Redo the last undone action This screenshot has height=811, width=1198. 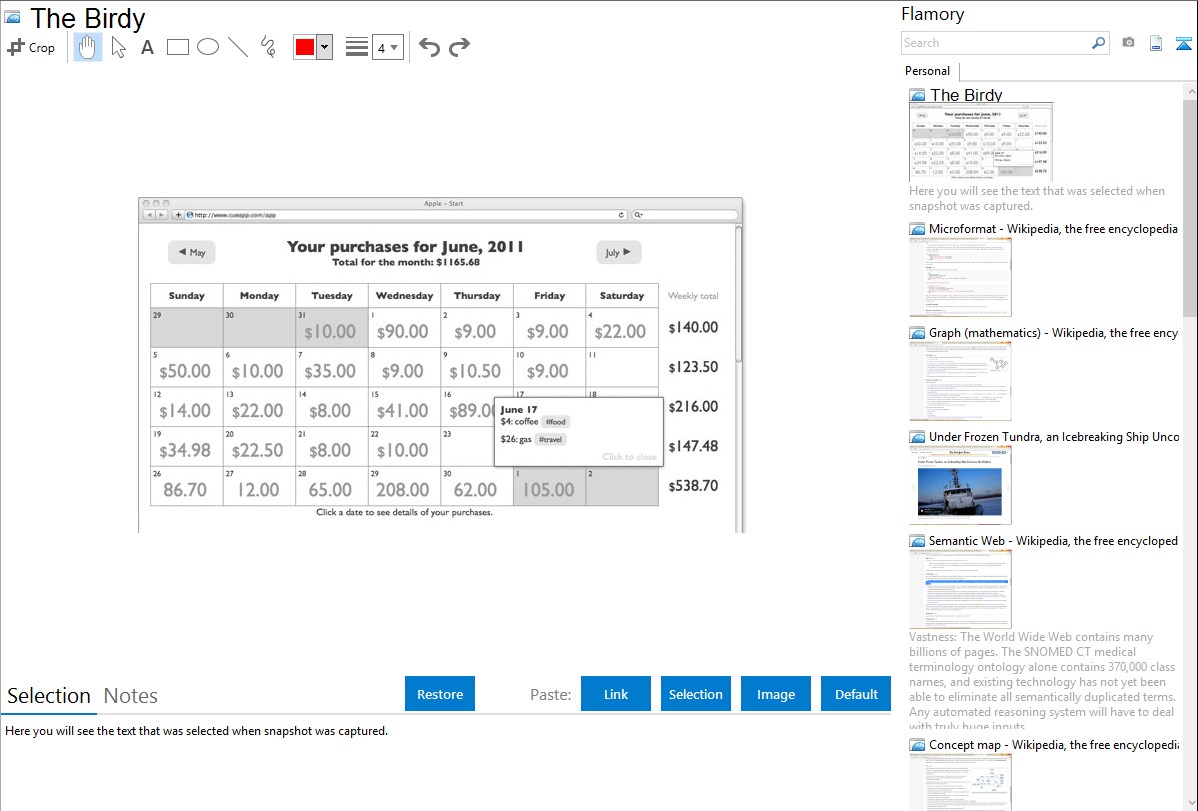click(x=460, y=47)
